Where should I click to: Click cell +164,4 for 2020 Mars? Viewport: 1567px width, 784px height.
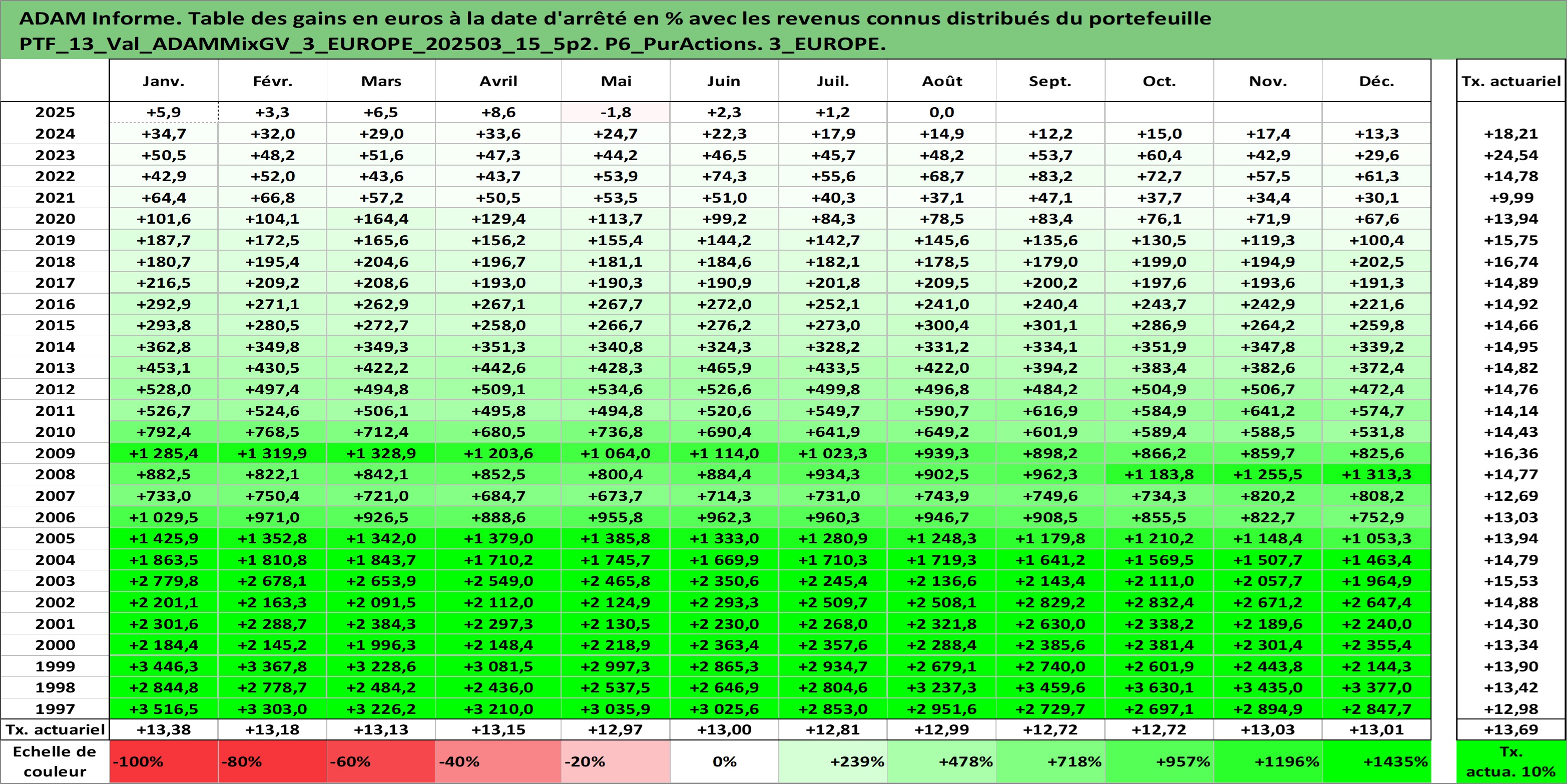[381, 219]
